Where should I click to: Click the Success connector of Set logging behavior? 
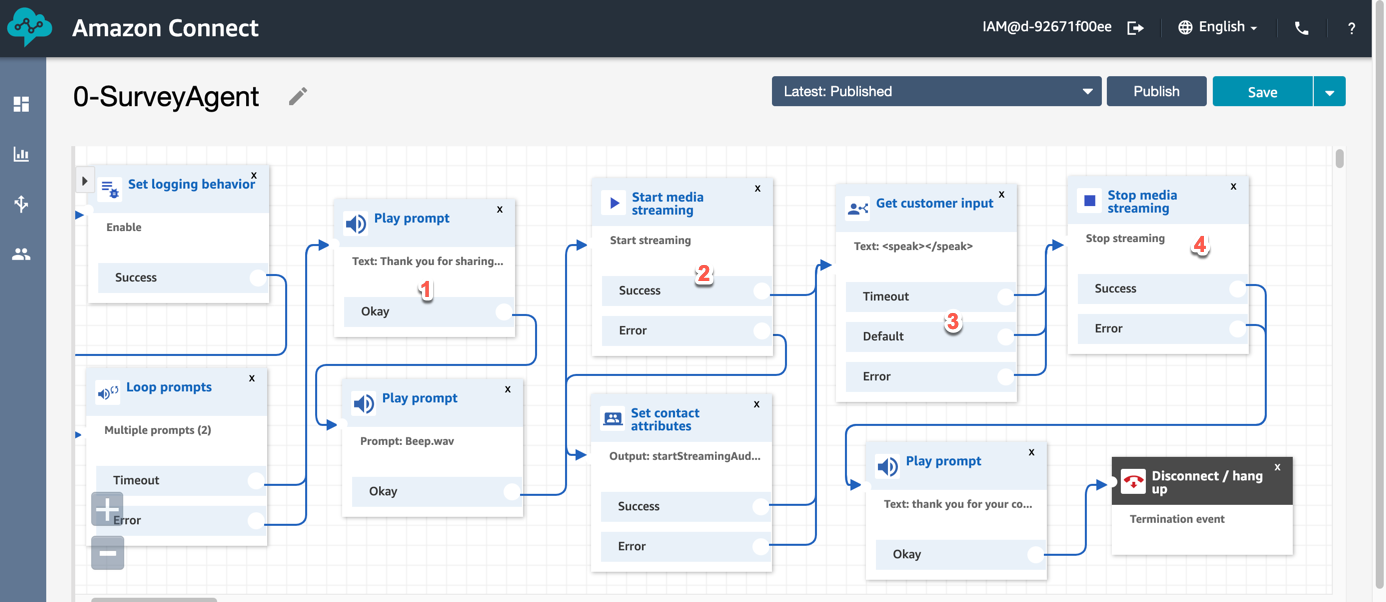coord(258,278)
